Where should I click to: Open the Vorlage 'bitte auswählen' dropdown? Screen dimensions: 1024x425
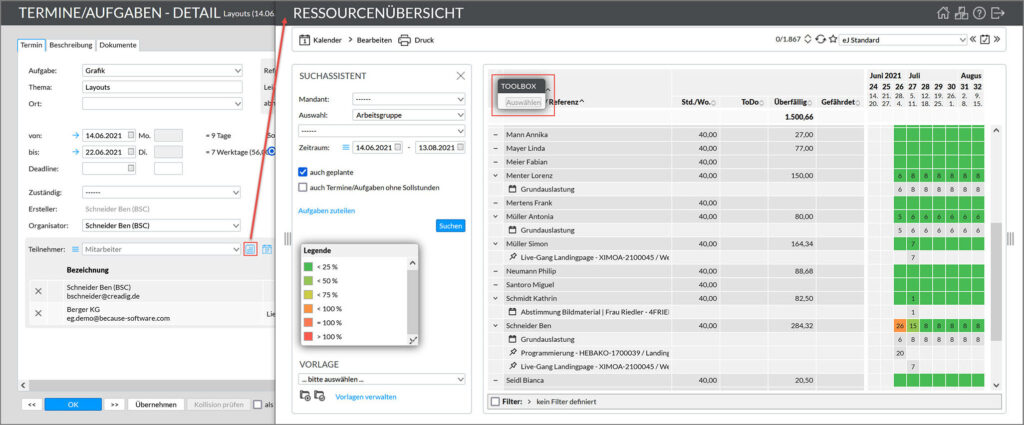(x=381, y=379)
